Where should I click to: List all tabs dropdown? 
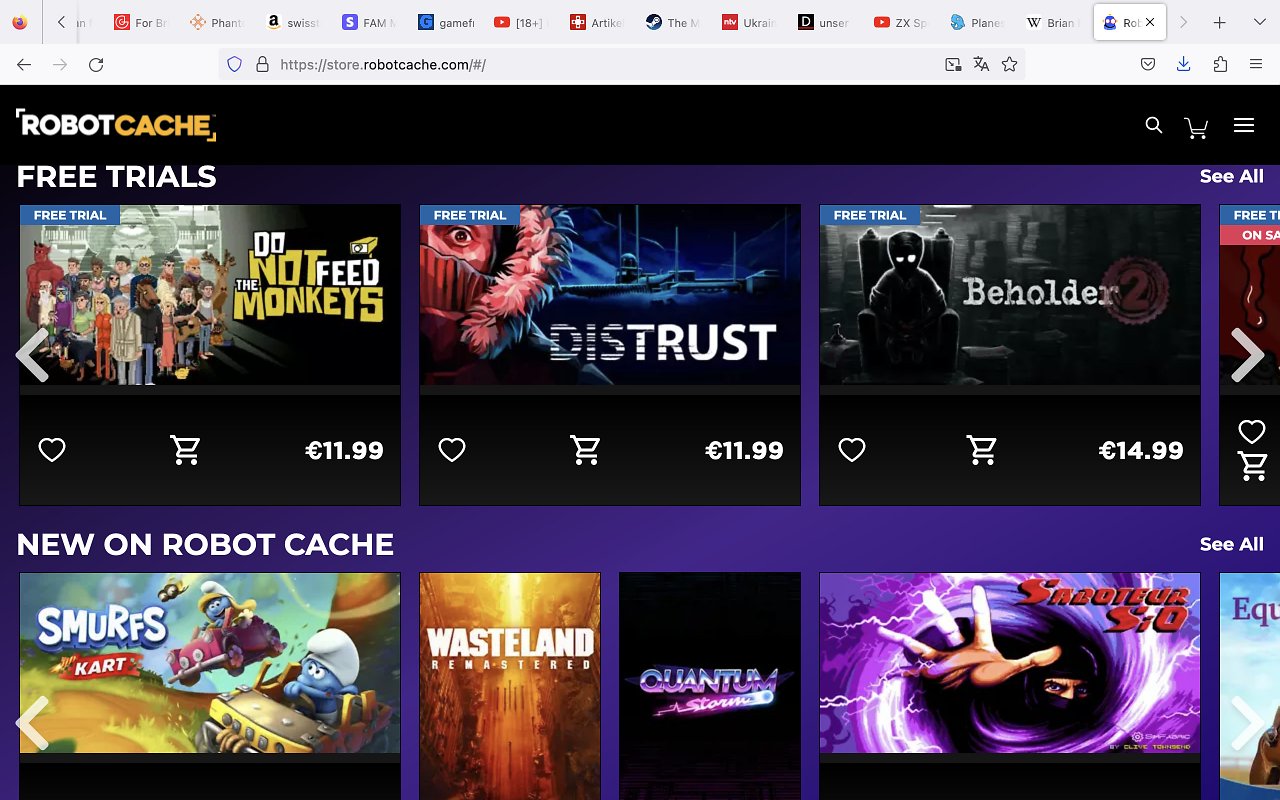pos(1259,22)
